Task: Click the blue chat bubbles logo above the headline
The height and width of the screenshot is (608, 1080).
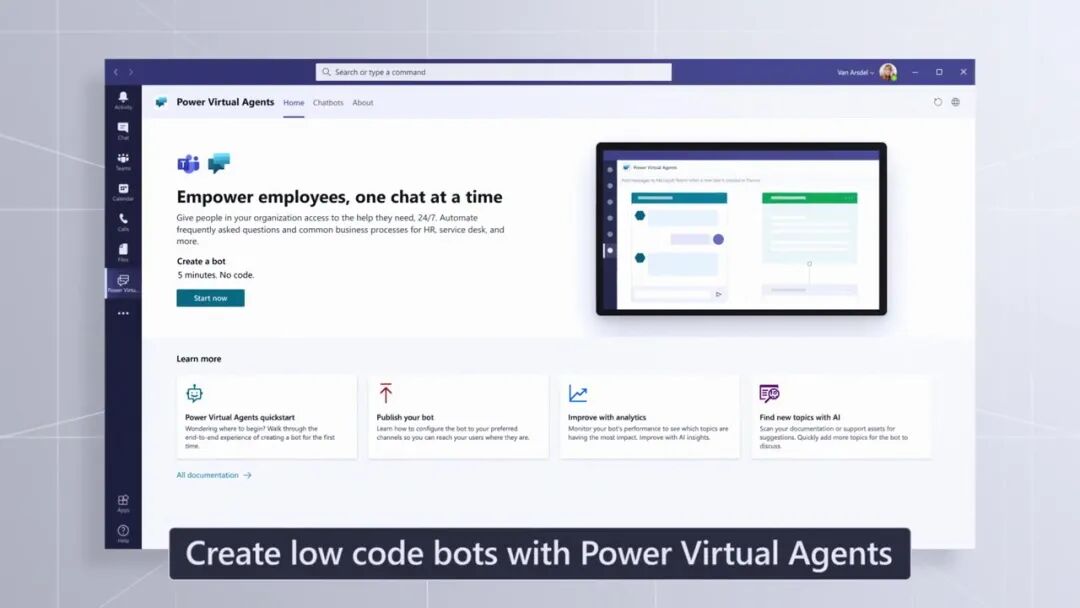Action: coord(219,163)
